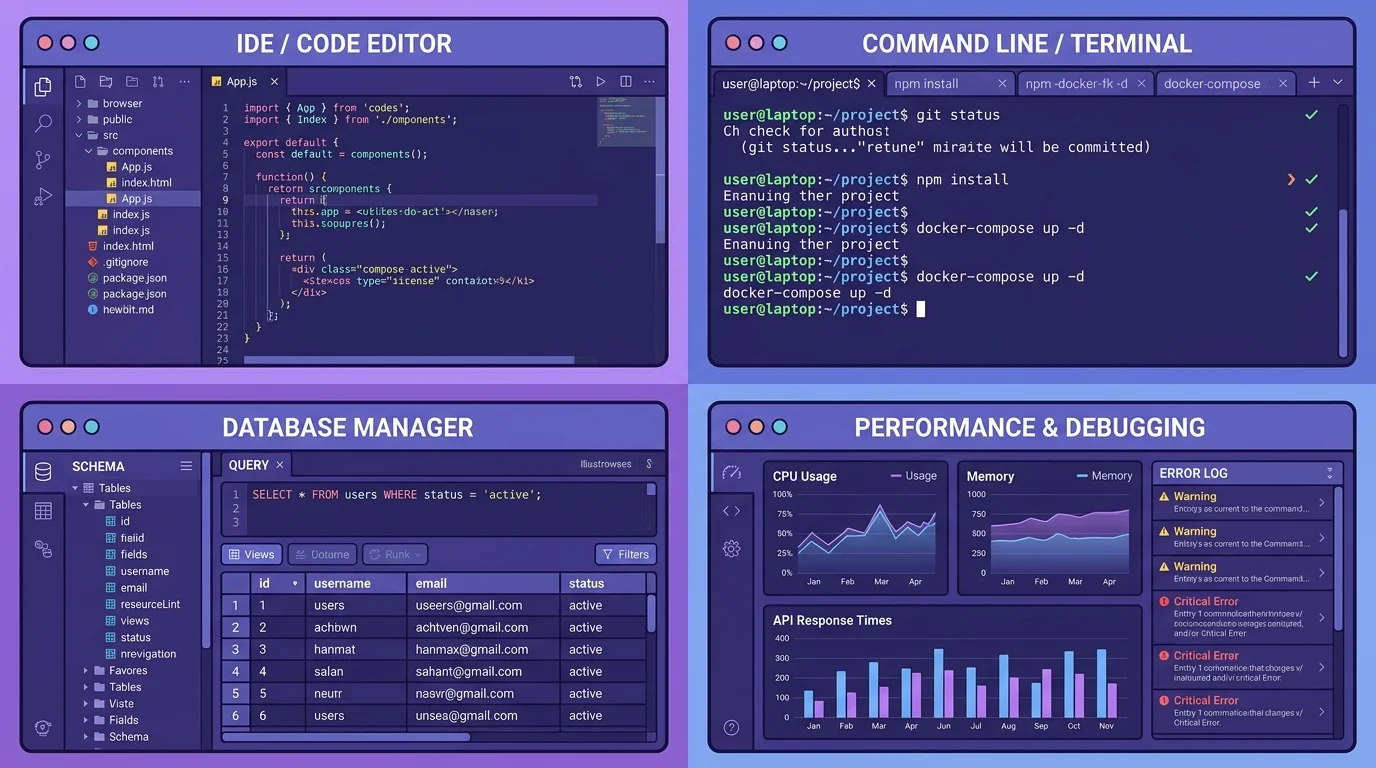This screenshot has width=1376, height=768.
Task: Select the App.js editor tab
Action: click(245, 82)
